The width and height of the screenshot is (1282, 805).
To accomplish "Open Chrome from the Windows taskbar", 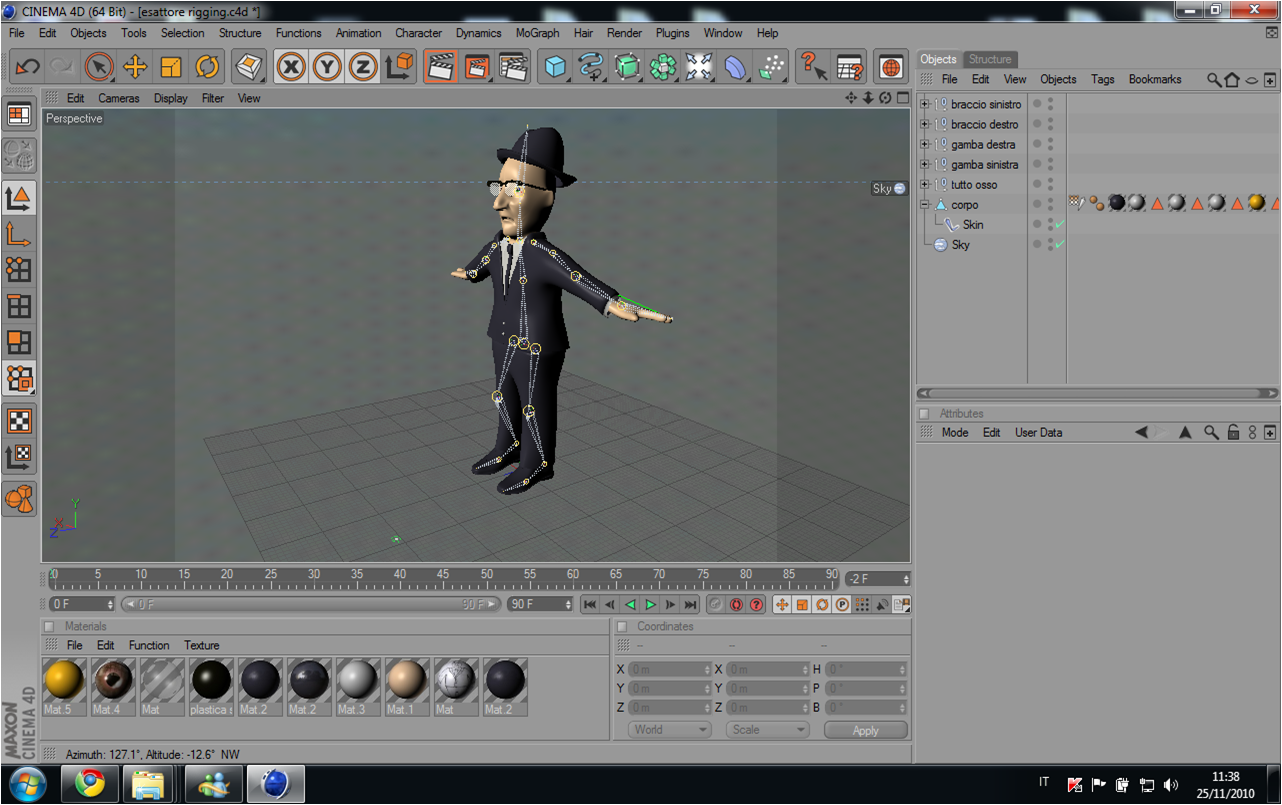I will [90, 784].
